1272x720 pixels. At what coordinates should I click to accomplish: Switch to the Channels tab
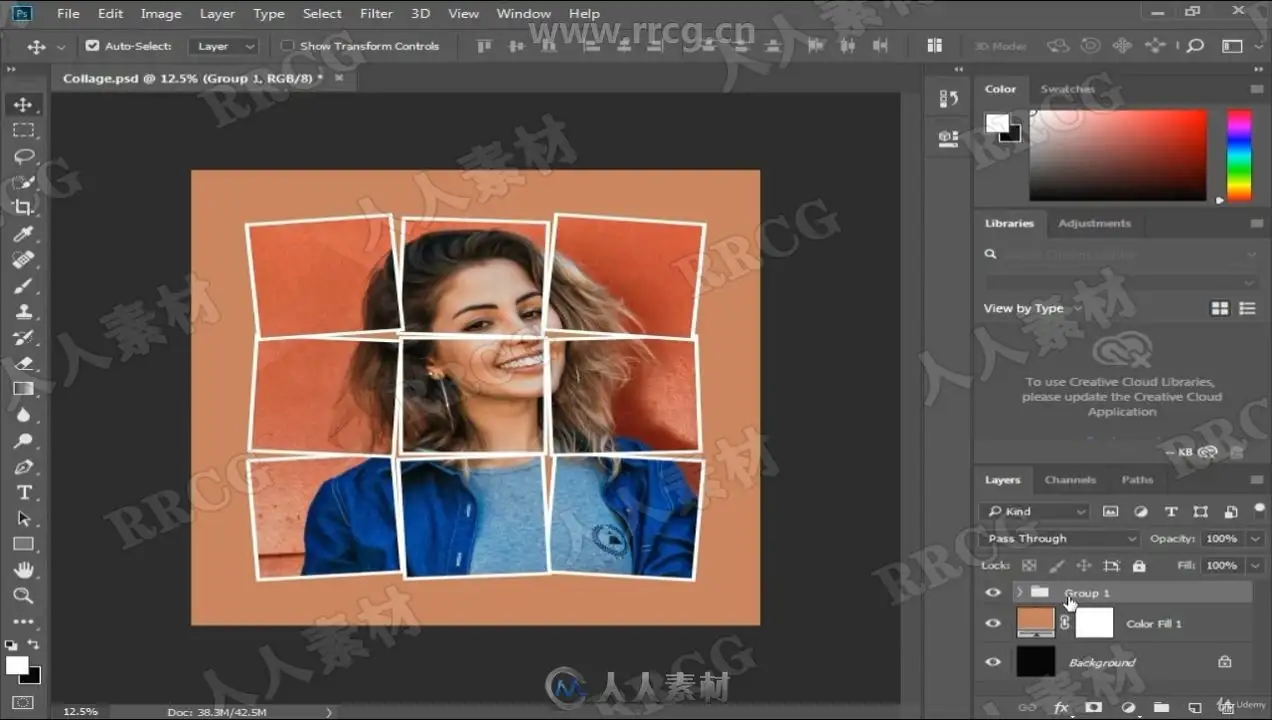click(x=1070, y=480)
